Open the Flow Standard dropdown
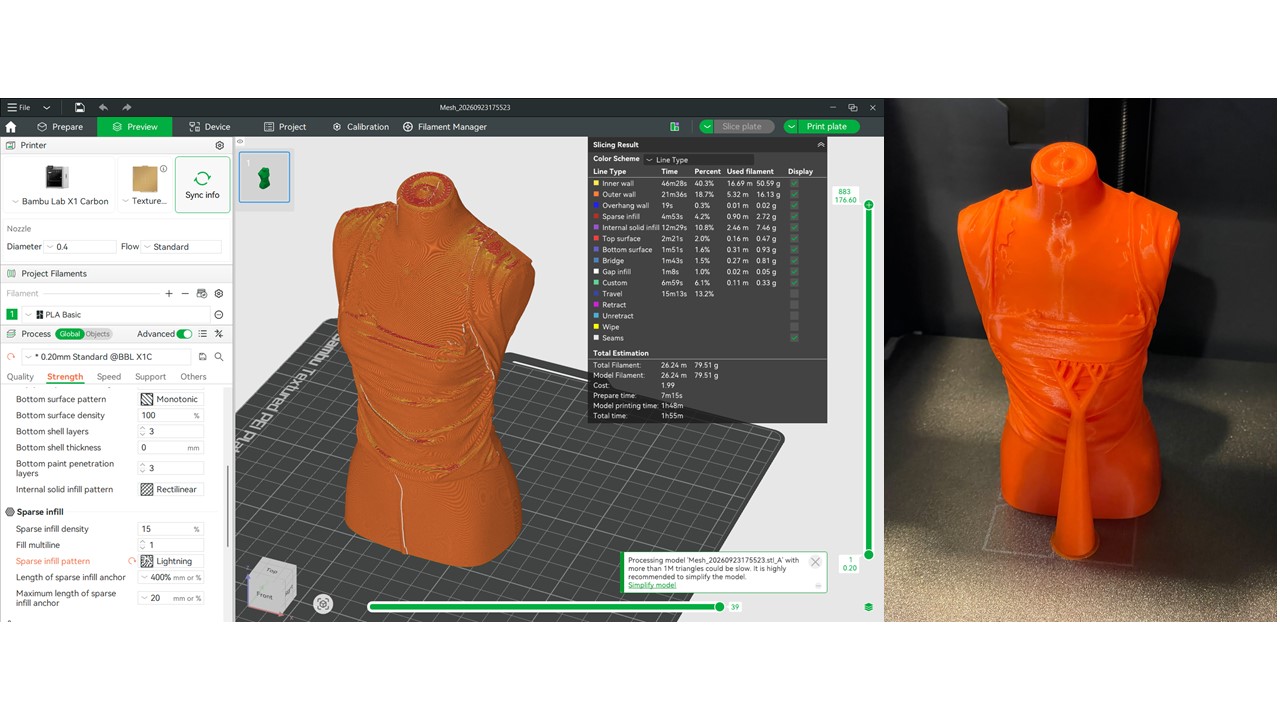 point(181,247)
